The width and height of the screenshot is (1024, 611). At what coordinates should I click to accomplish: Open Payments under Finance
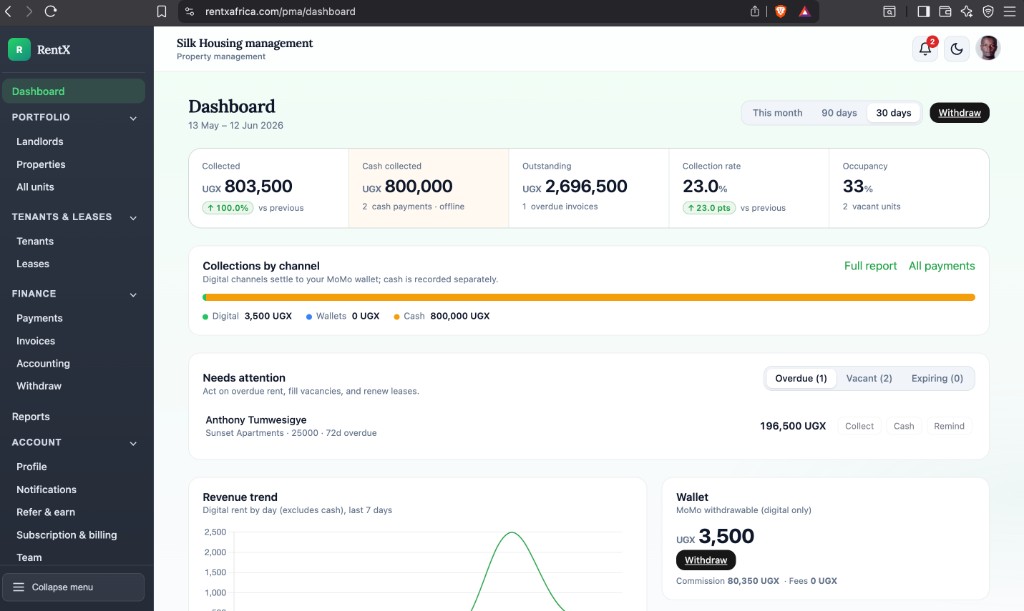(x=39, y=318)
